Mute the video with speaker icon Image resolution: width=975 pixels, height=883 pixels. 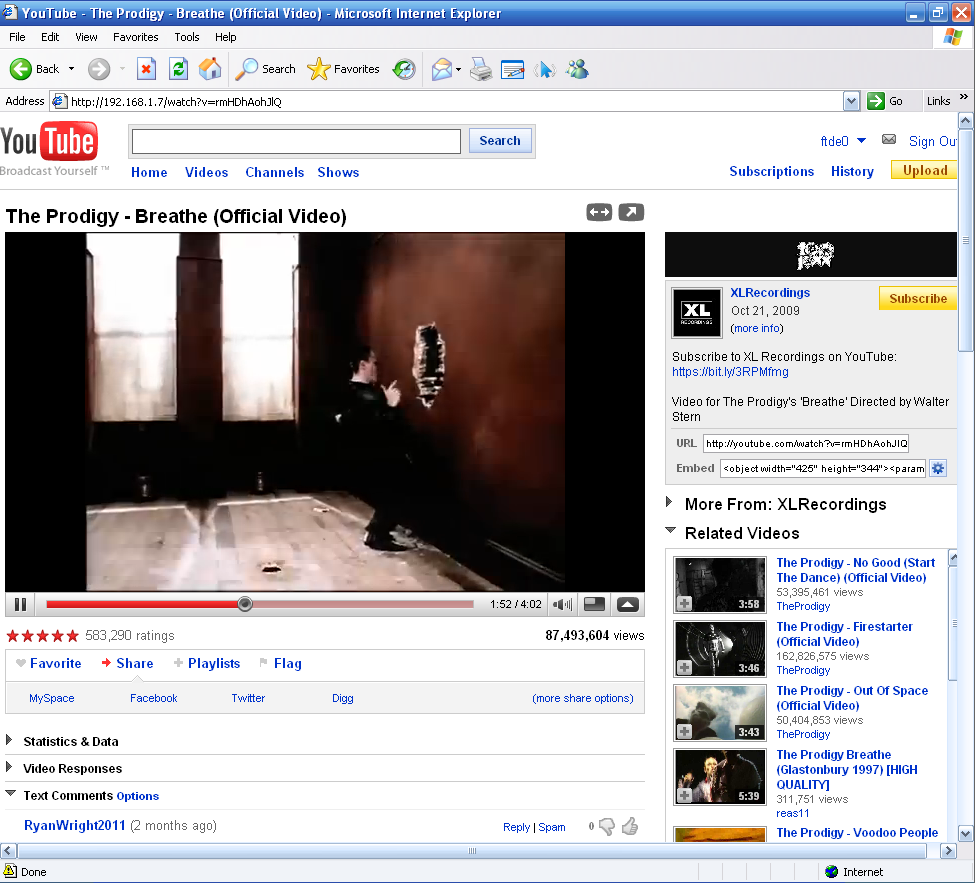coord(563,604)
